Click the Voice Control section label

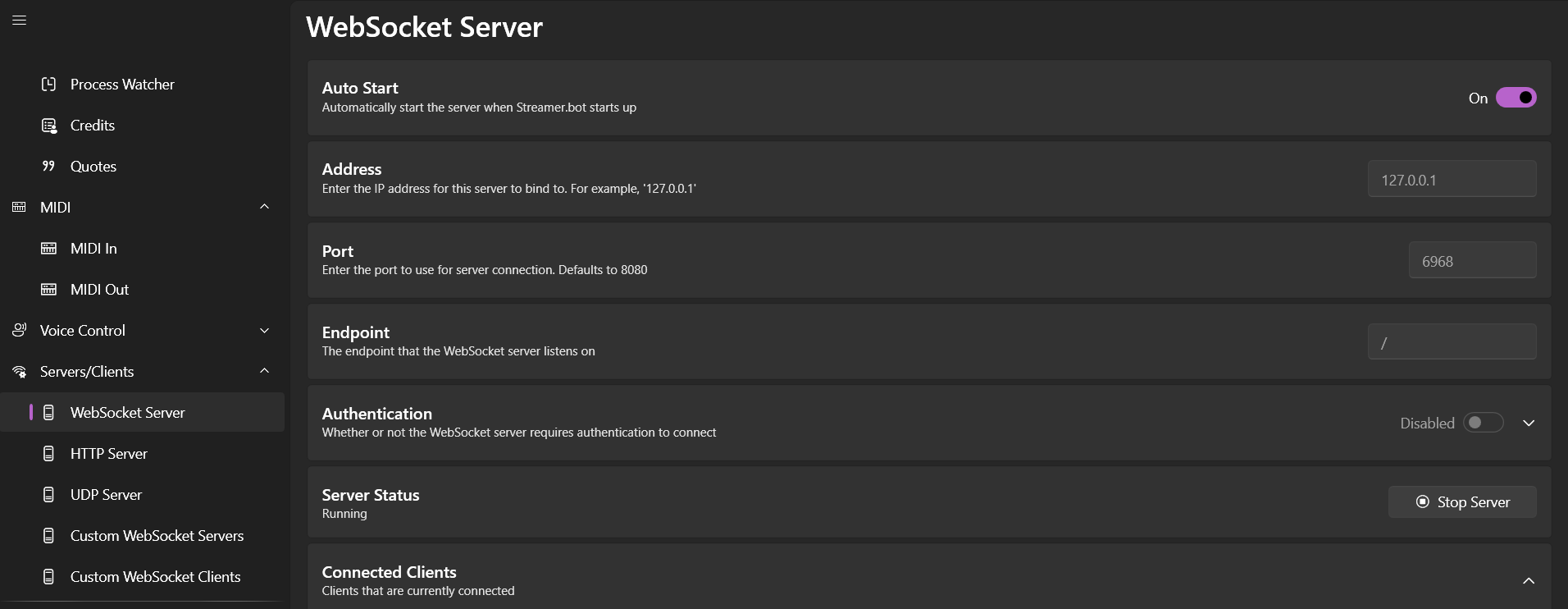click(x=83, y=331)
